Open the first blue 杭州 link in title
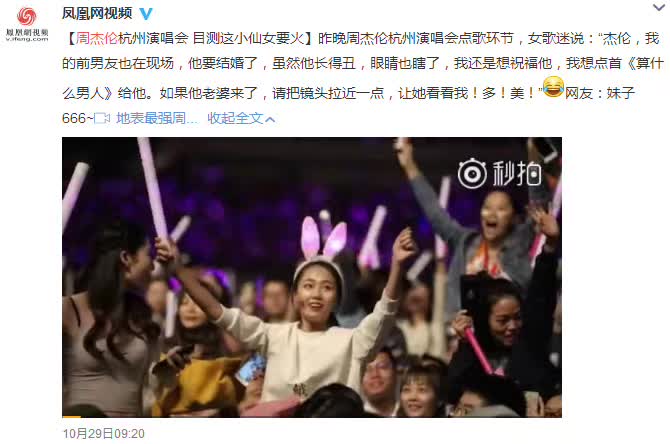The image size is (670, 444). (132, 38)
